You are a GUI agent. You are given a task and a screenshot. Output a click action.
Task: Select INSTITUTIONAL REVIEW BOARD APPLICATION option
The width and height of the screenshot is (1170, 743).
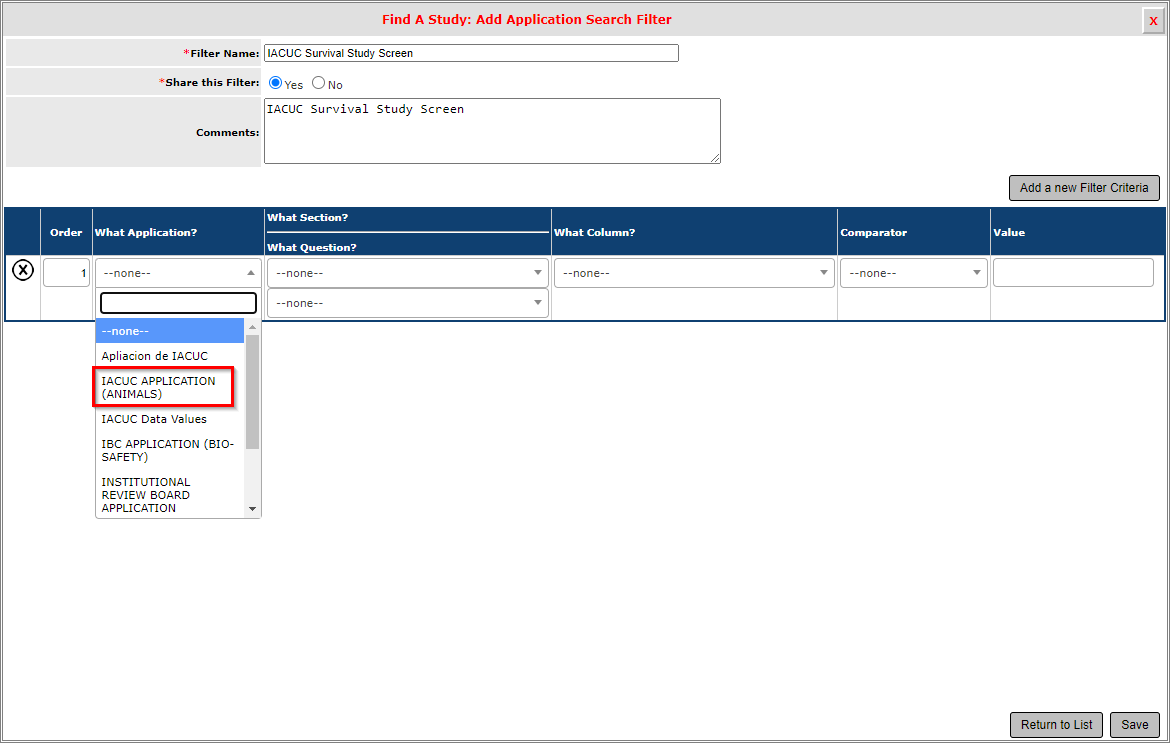point(170,495)
